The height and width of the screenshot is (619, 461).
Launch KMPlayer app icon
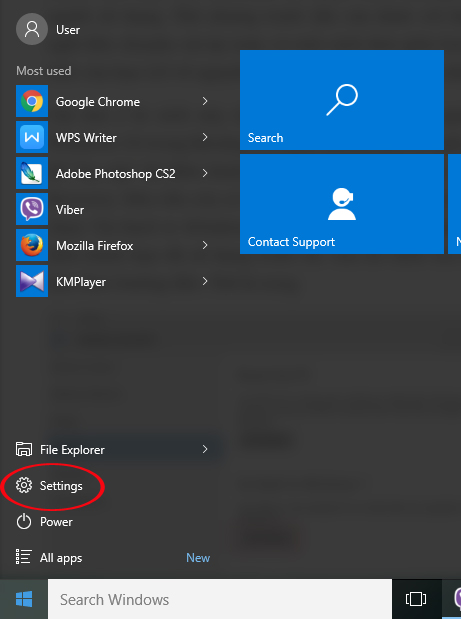(x=32, y=281)
